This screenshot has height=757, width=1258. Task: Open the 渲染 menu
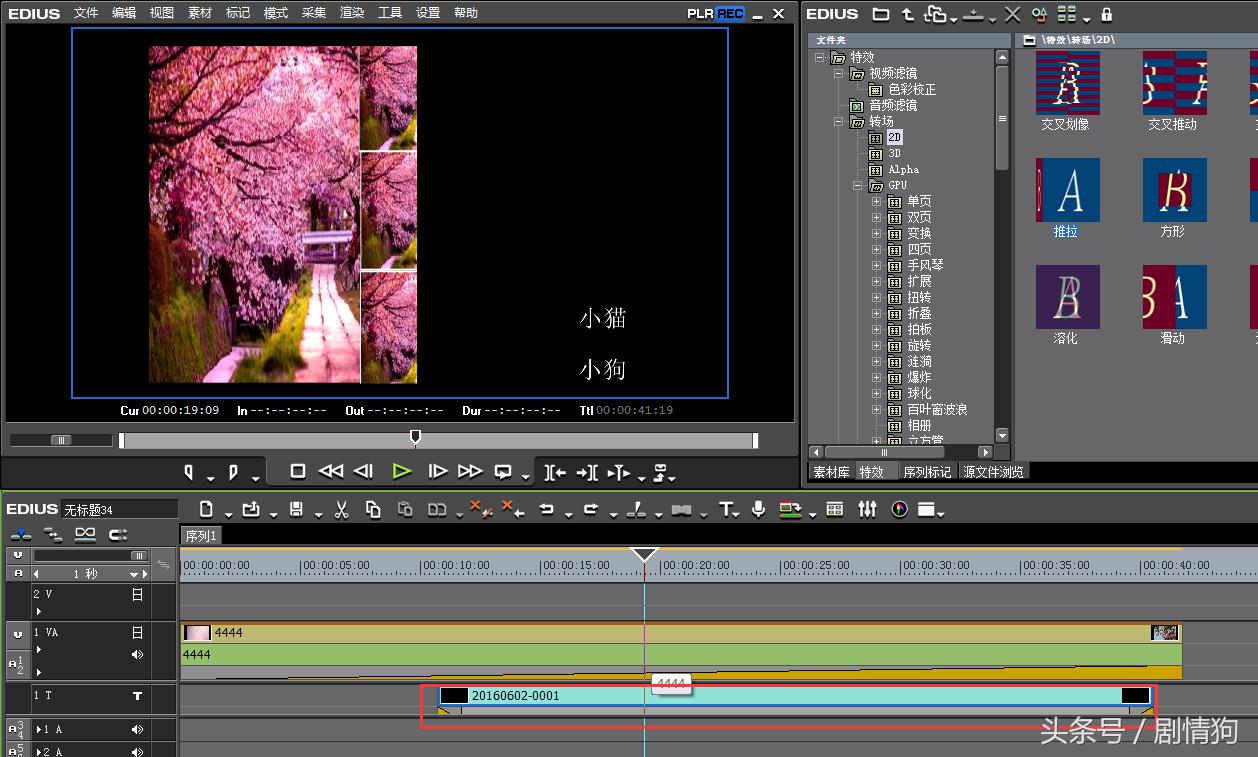(x=352, y=13)
